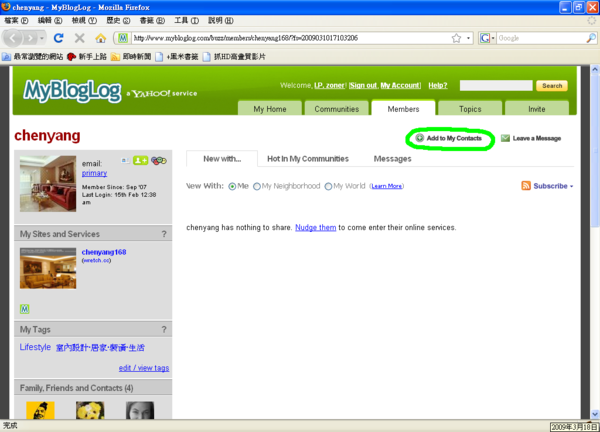
Task: Open the Bookmarks menu (B)
Action: (152, 20)
